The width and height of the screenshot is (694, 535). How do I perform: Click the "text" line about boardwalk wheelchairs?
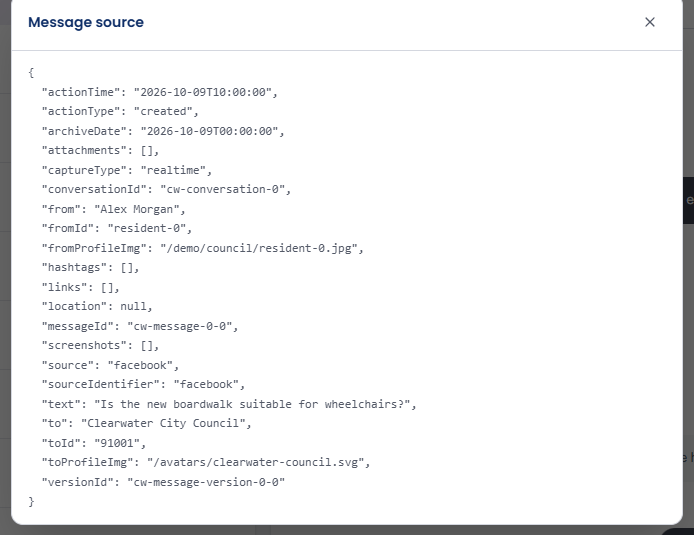pos(229,404)
